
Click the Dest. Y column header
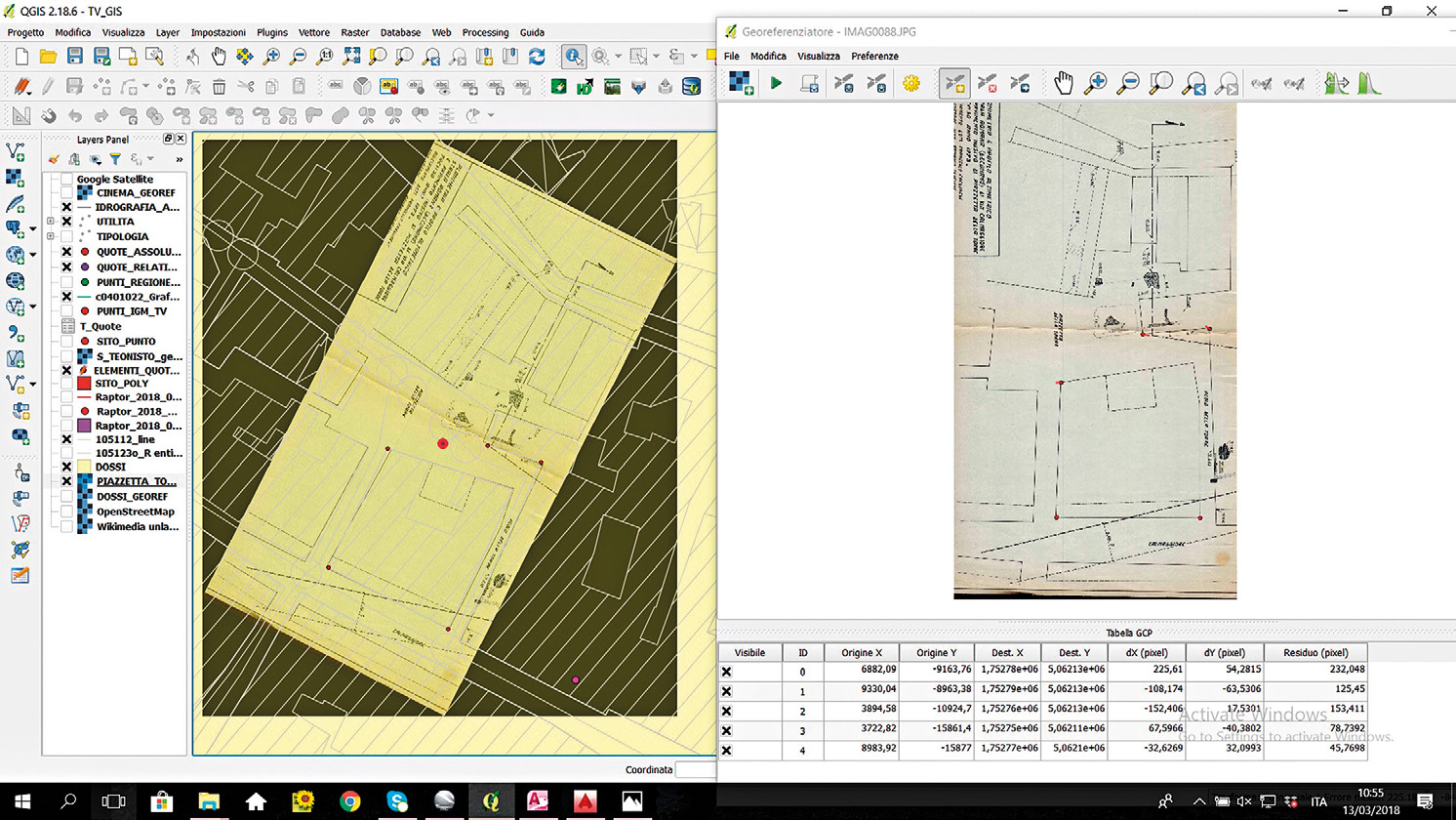[1074, 652]
